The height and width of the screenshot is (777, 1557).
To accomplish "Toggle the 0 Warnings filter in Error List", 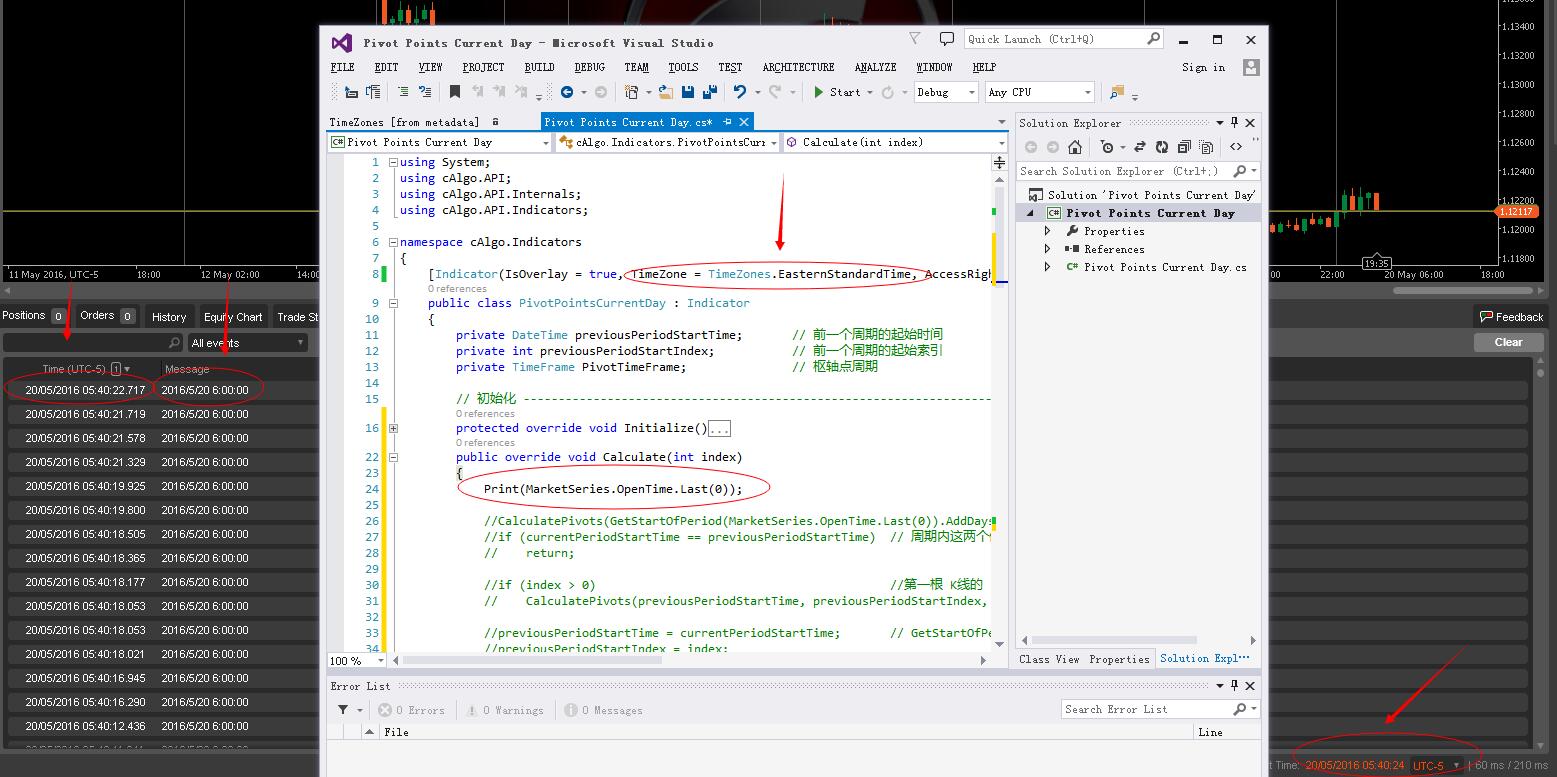I will point(506,710).
